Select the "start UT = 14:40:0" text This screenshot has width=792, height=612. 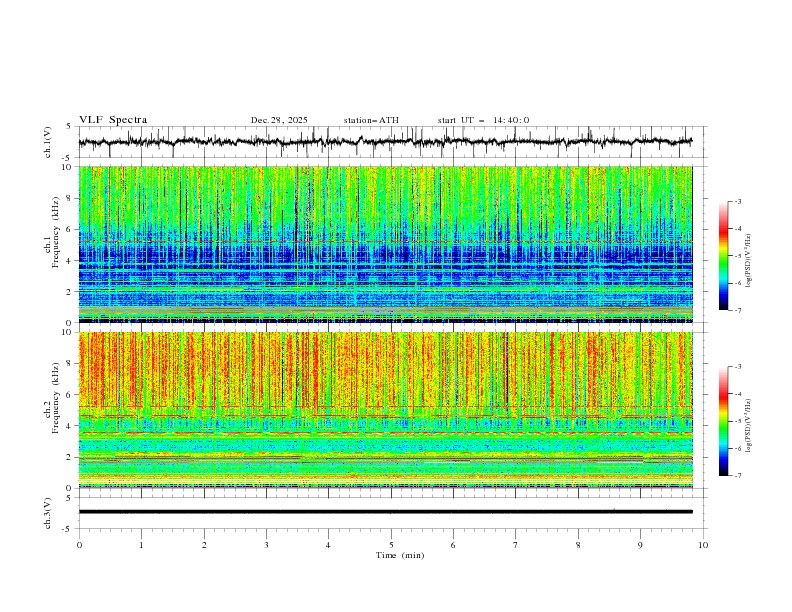[x=483, y=120]
